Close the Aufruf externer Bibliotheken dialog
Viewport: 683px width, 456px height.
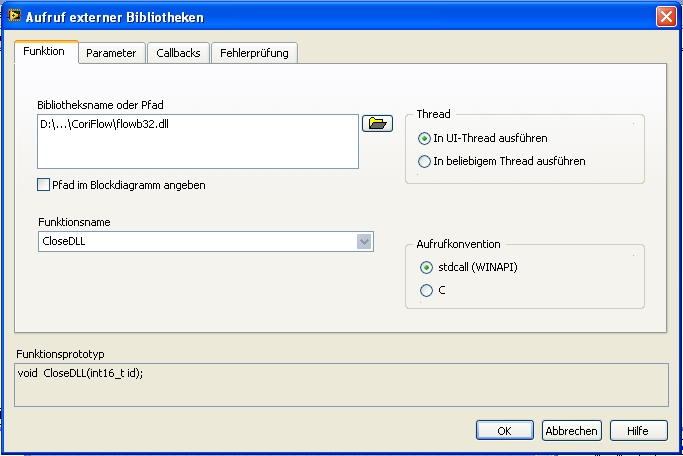(x=665, y=17)
